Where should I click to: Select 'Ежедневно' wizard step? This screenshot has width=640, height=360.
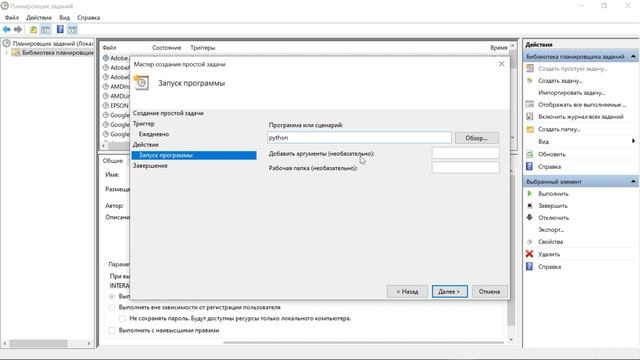point(154,134)
